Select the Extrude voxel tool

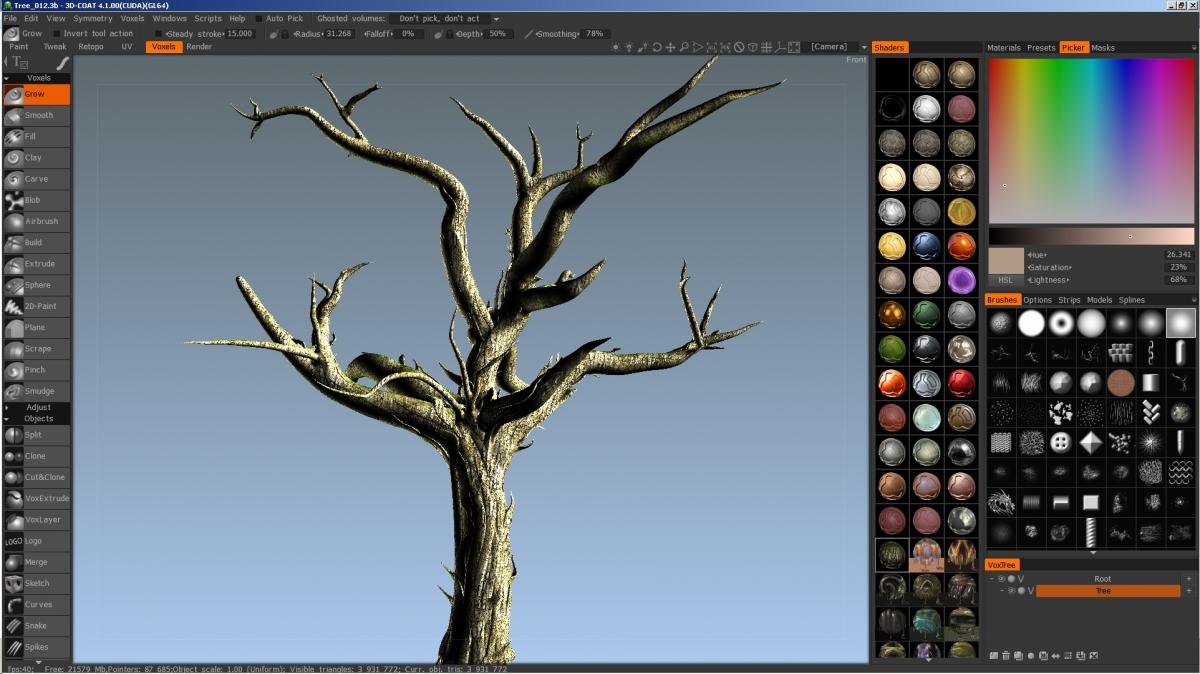click(x=37, y=264)
